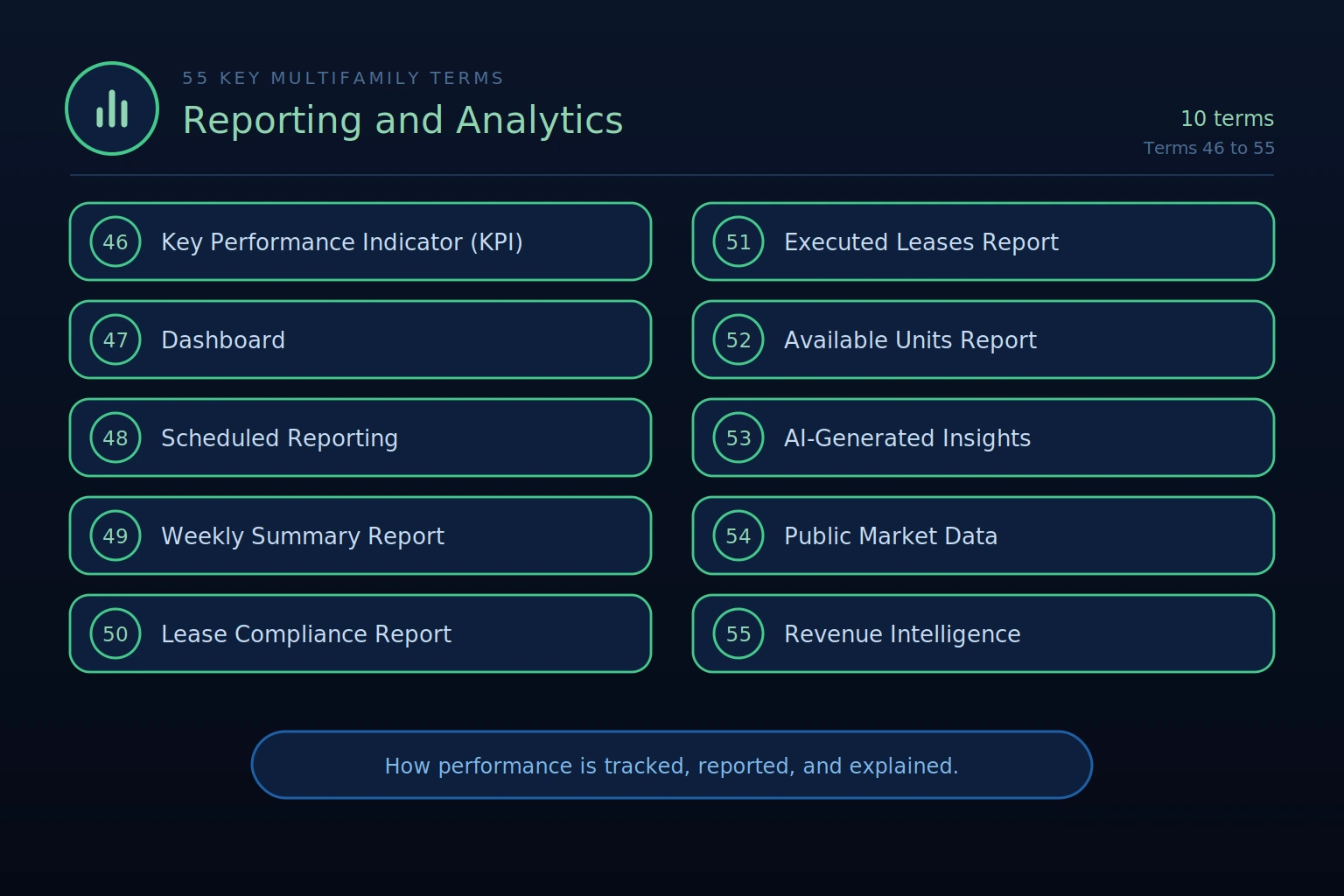Open the Weekly Summary Report card
Image resolution: width=1344 pixels, height=896 pixels.
pyautogui.click(x=360, y=535)
